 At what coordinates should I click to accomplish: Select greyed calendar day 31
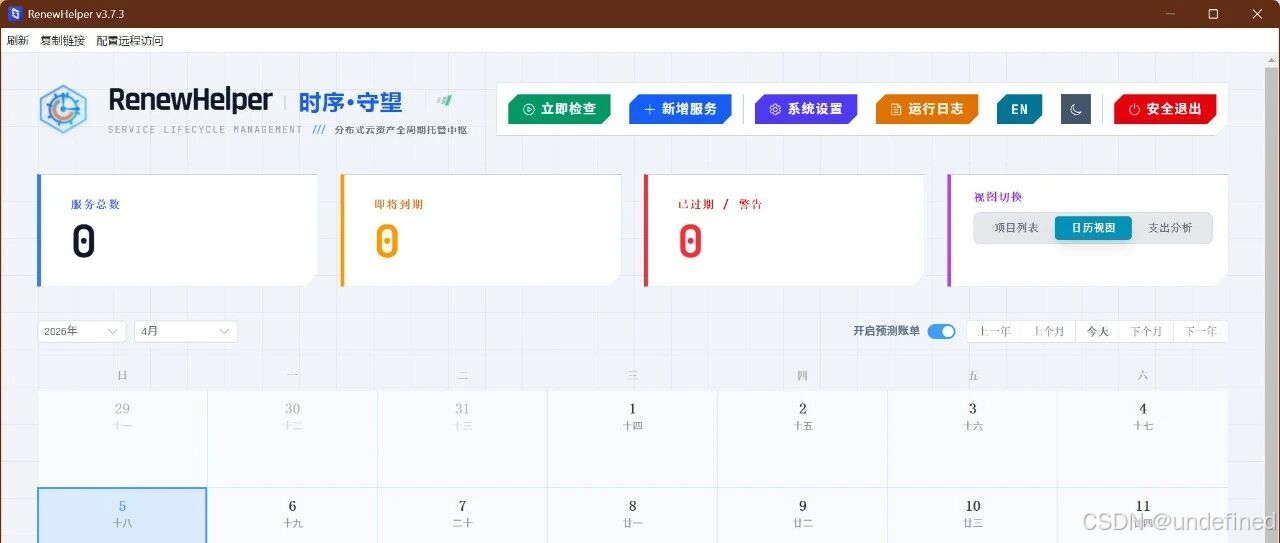click(x=462, y=438)
